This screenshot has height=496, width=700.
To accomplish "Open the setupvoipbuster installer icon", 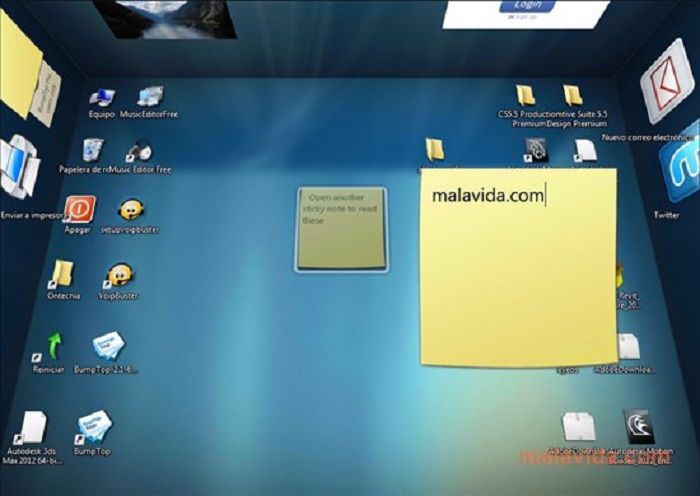I will (x=131, y=209).
